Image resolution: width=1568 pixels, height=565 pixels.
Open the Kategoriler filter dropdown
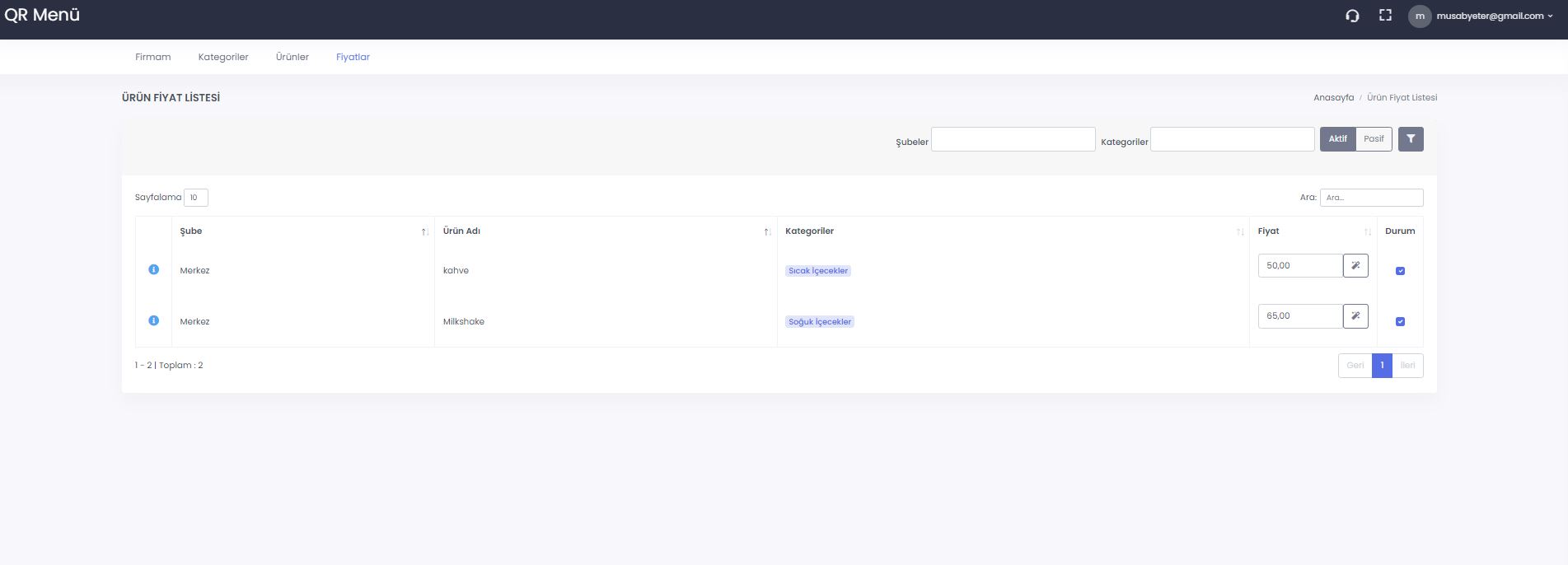coord(1232,139)
